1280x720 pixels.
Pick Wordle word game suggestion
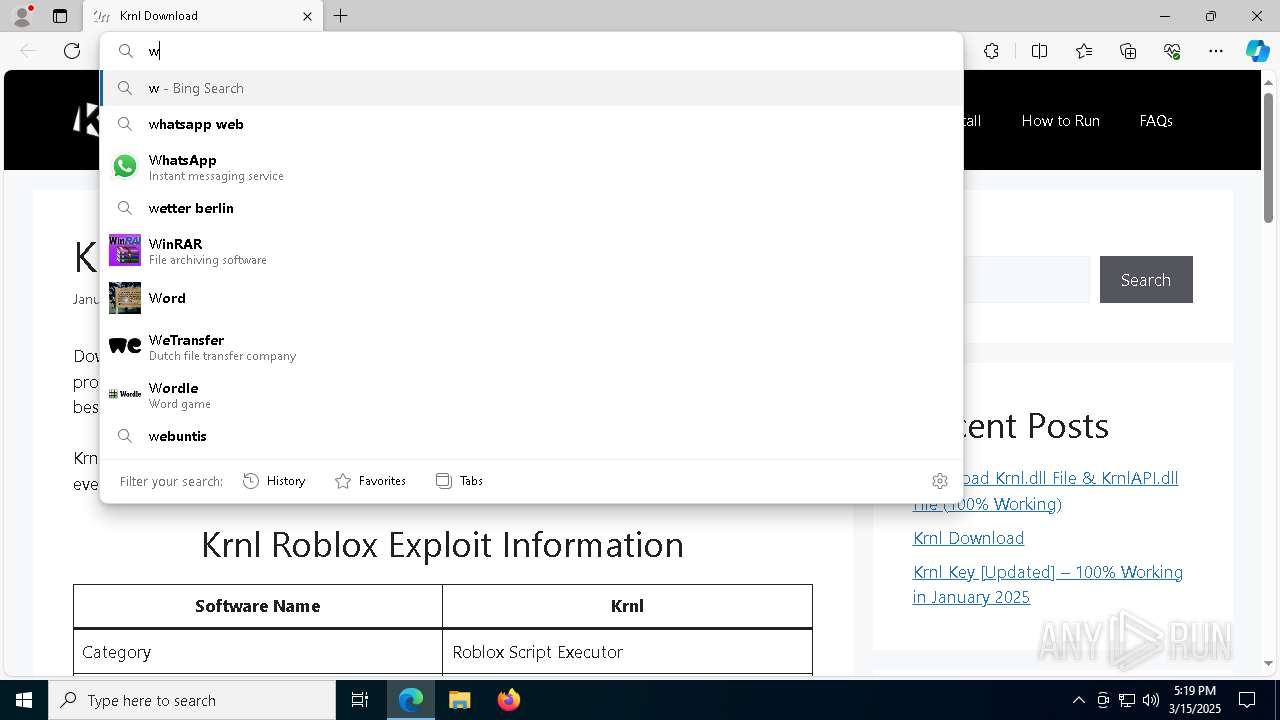coord(531,395)
